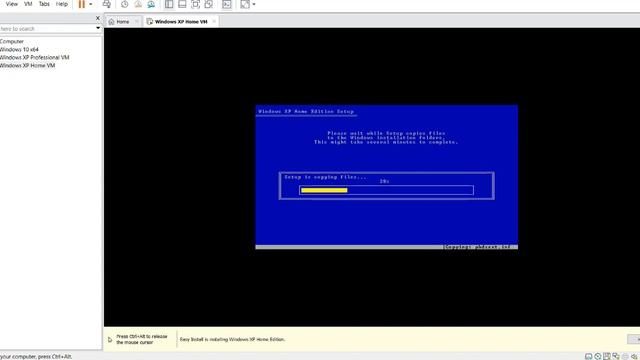
Task: Click the Send Ctrl+Alt+Del toolbar icon
Action: tap(107, 4)
